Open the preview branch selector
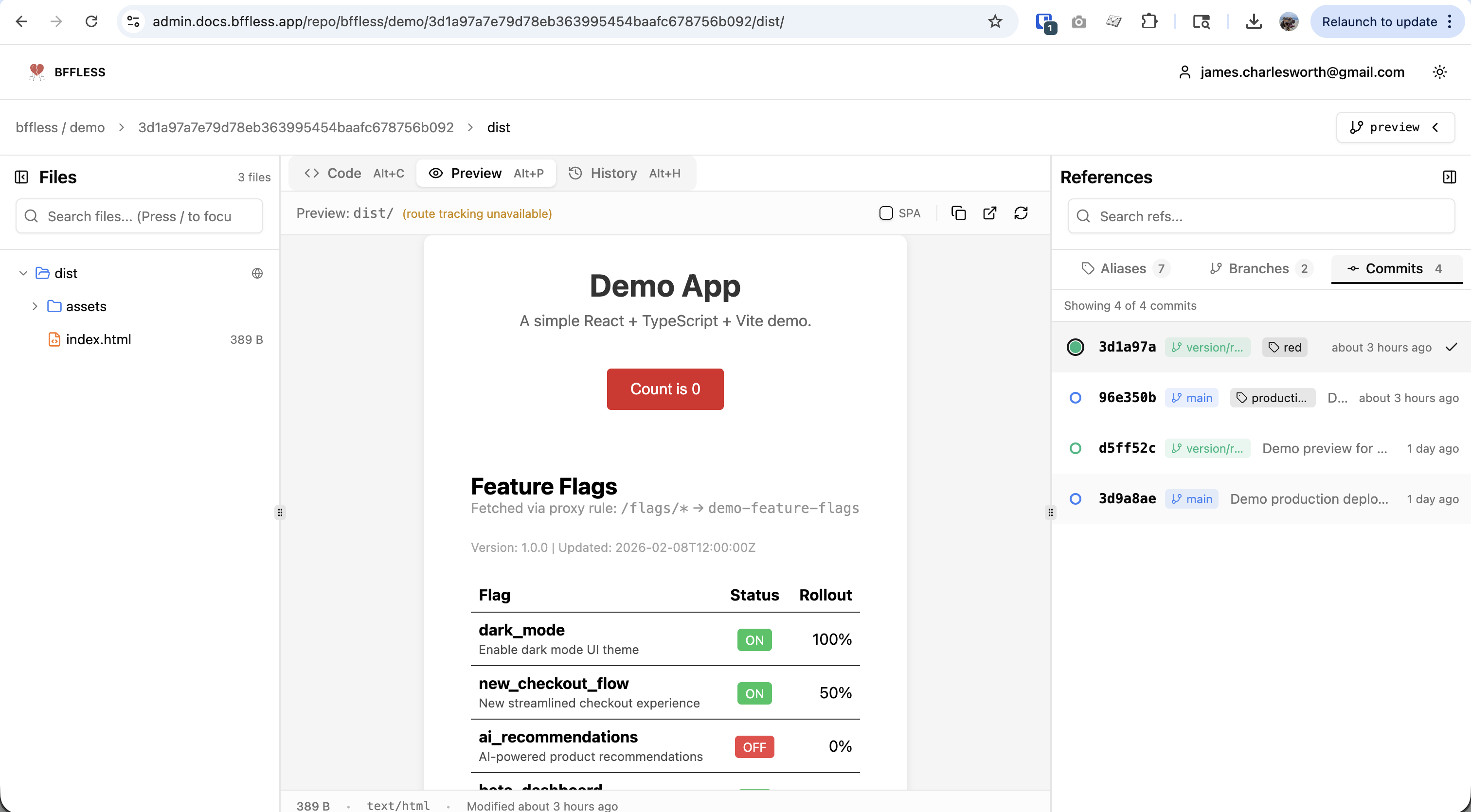The image size is (1471, 812). [1395, 127]
